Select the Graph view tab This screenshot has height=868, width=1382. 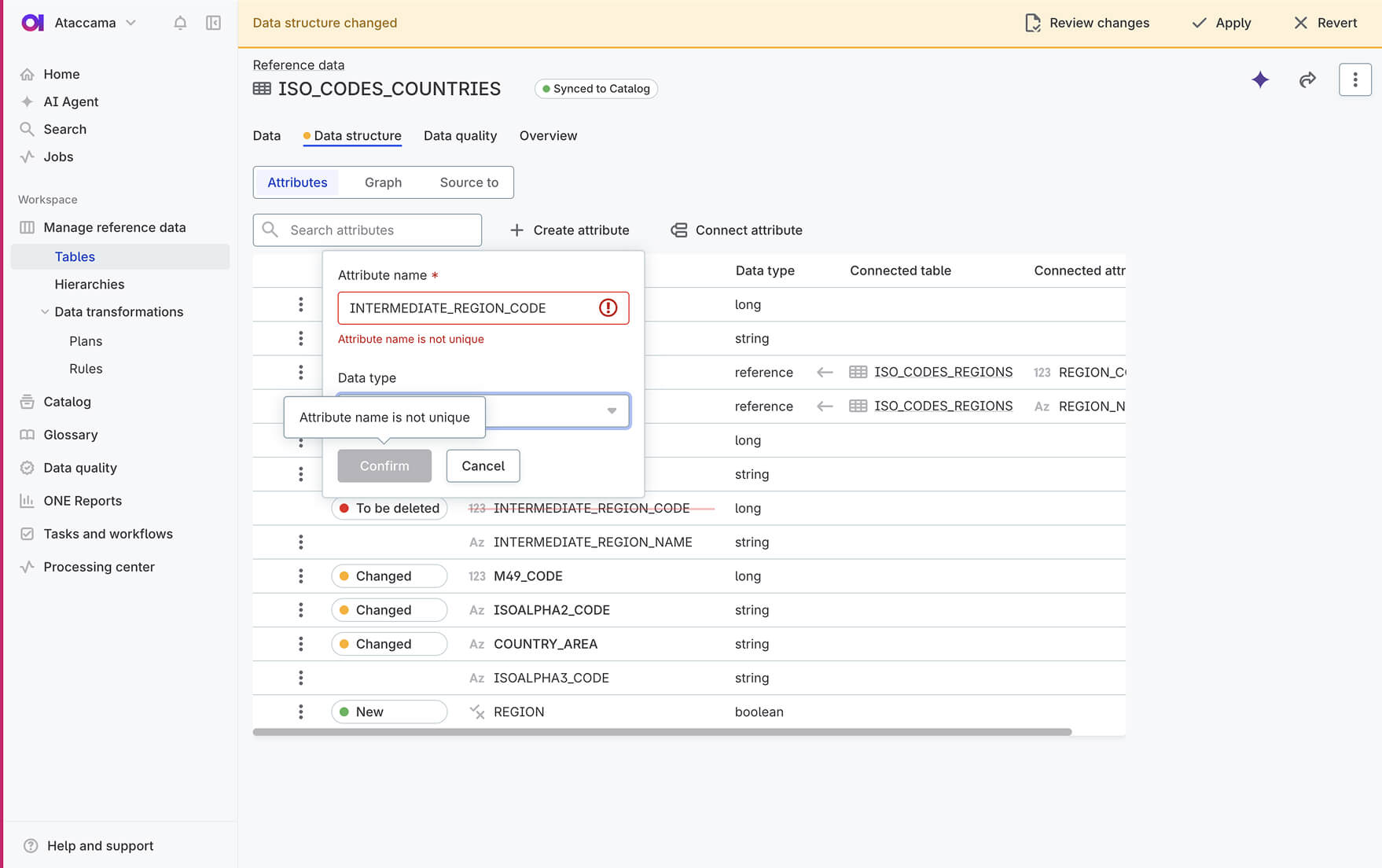[x=383, y=182]
